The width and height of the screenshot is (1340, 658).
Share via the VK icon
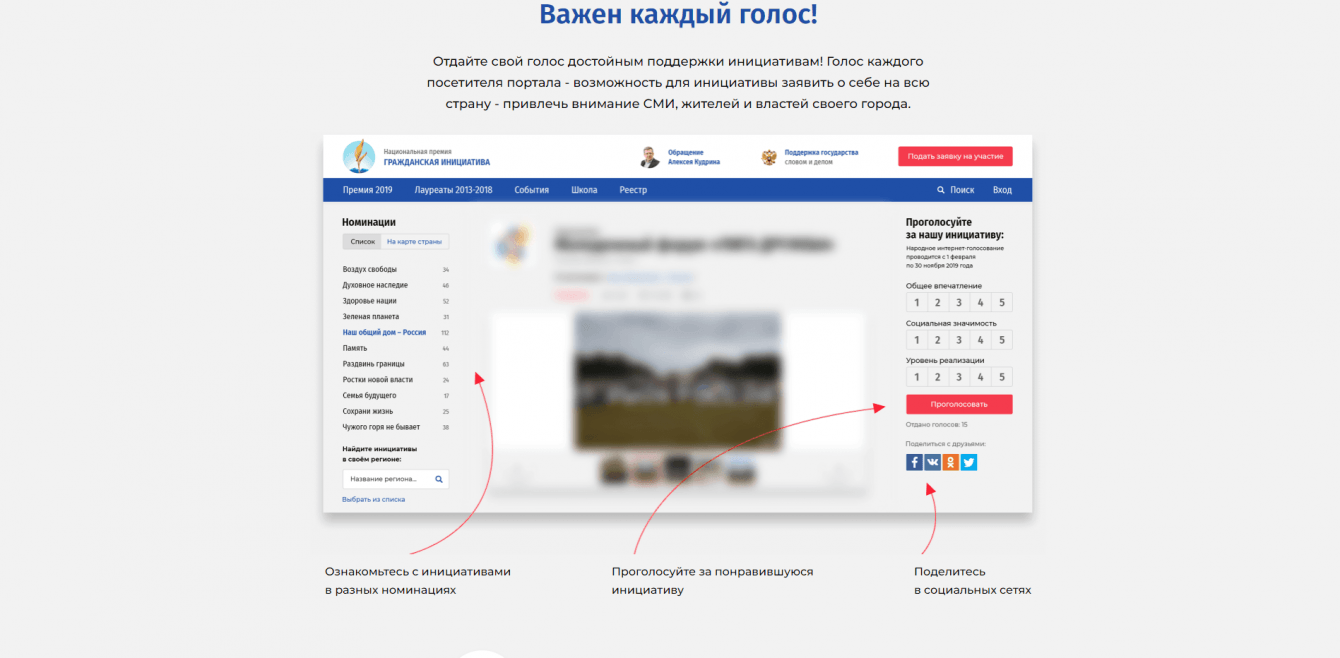click(x=932, y=462)
